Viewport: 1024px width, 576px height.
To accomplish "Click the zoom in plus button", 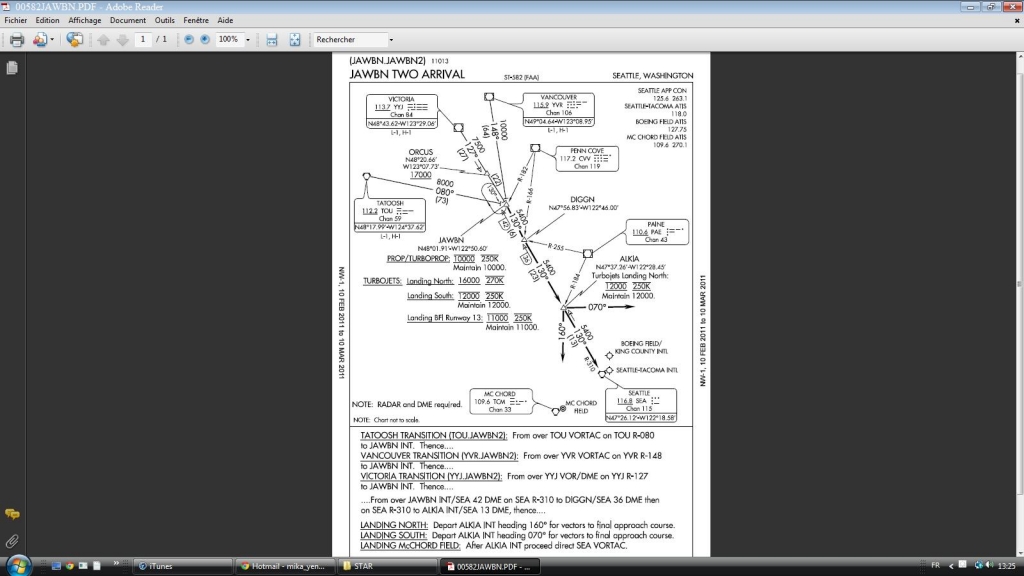I will (x=205, y=40).
